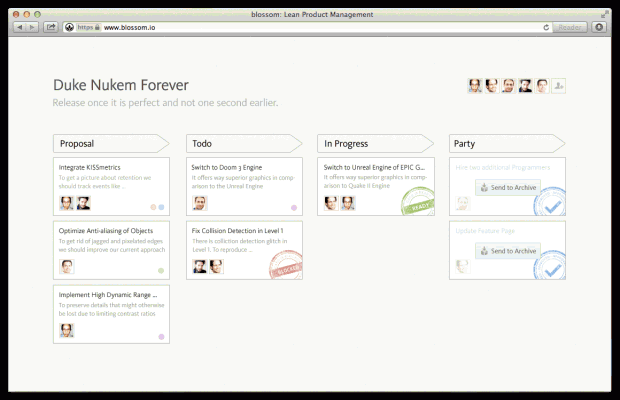Open the Implement High Dynamic Range card
620x400 pixels.
point(111,314)
